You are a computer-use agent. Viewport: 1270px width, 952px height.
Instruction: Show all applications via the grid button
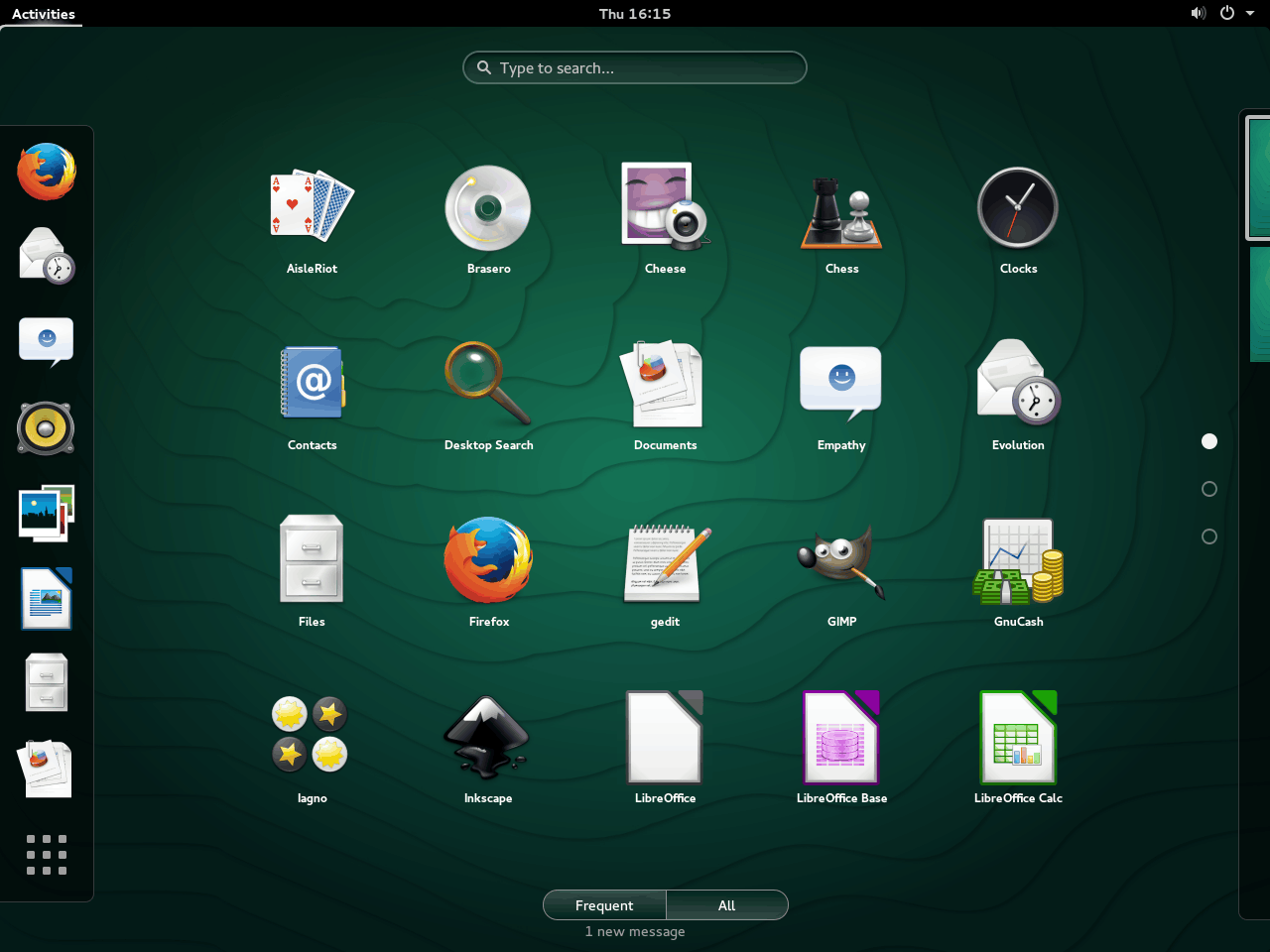coord(46,854)
